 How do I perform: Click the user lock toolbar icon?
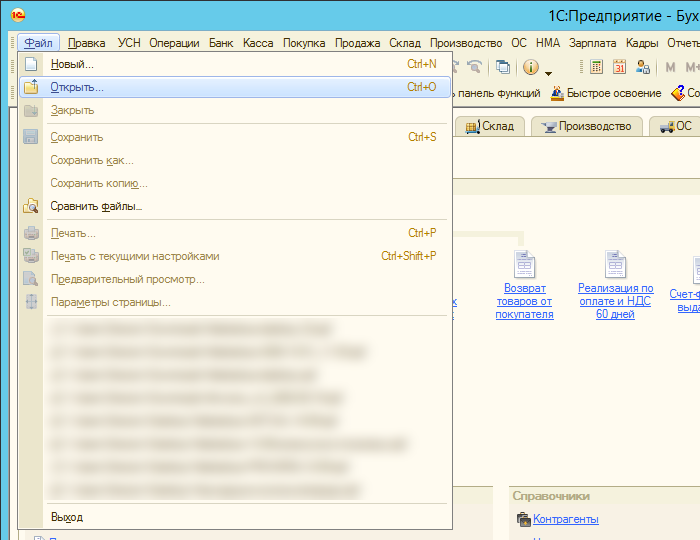pyautogui.click(x=643, y=67)
